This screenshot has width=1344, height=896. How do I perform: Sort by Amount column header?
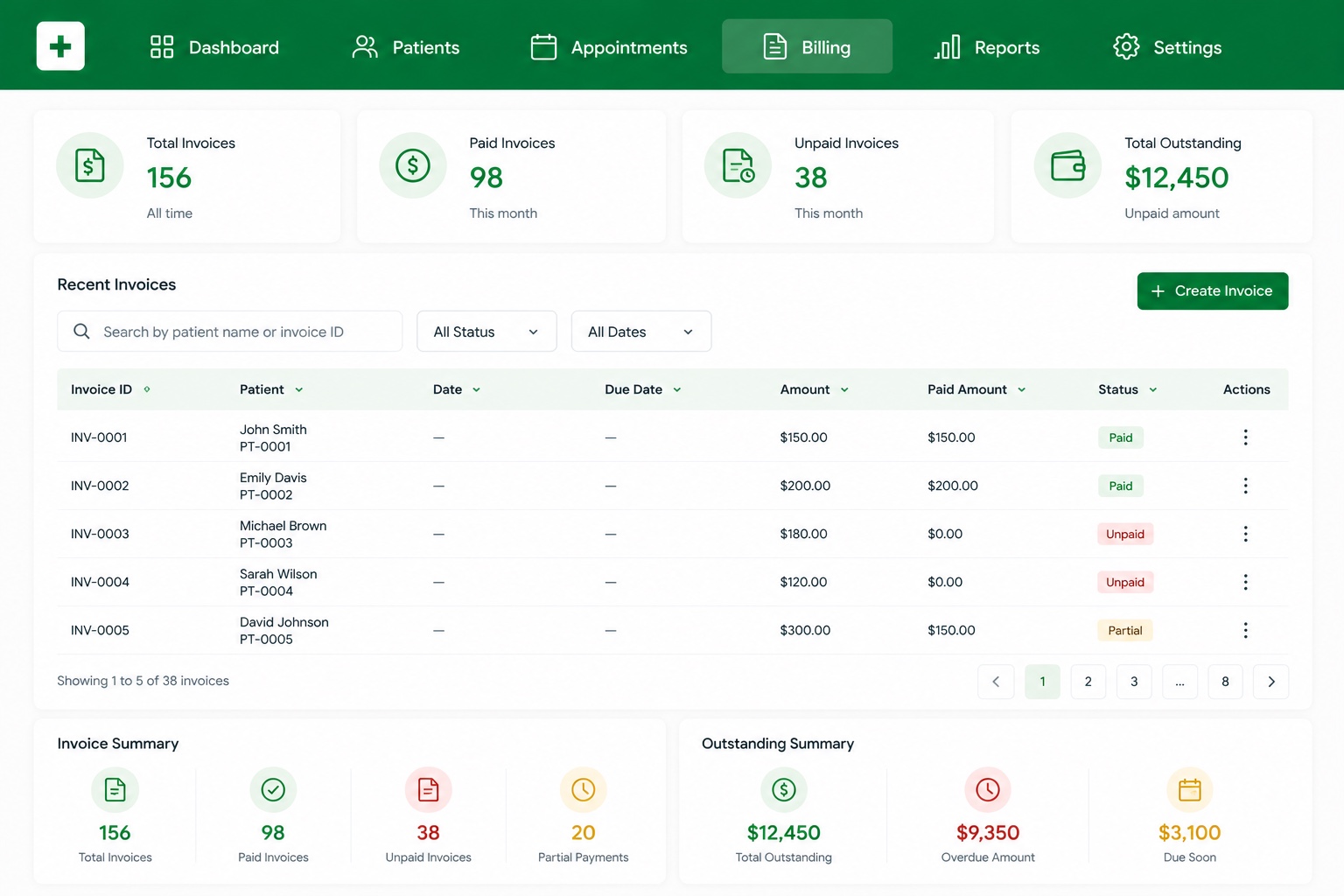tap(815, 389)
